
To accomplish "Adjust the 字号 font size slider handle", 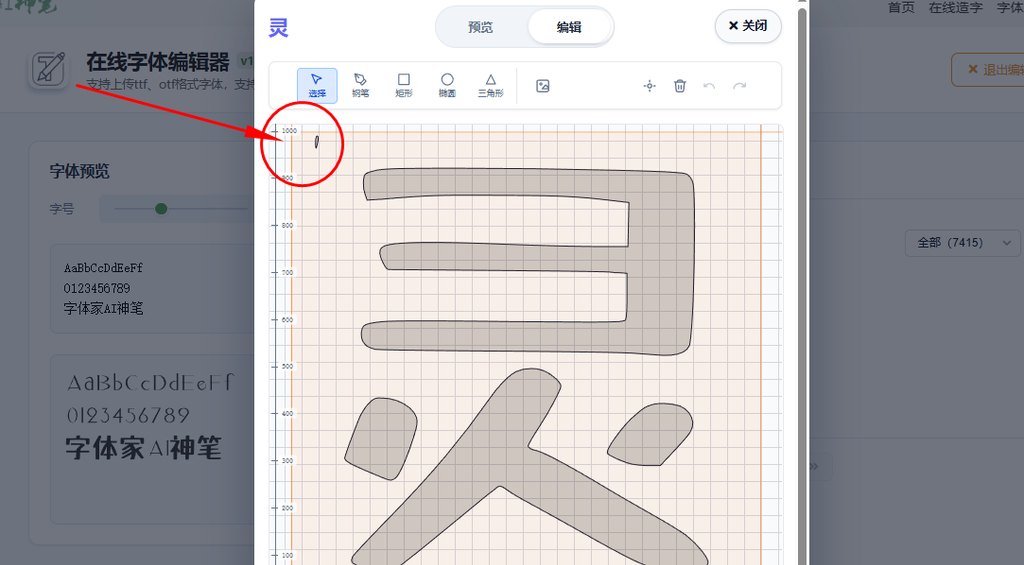I will pyautogui.click(x=161, y=209).
